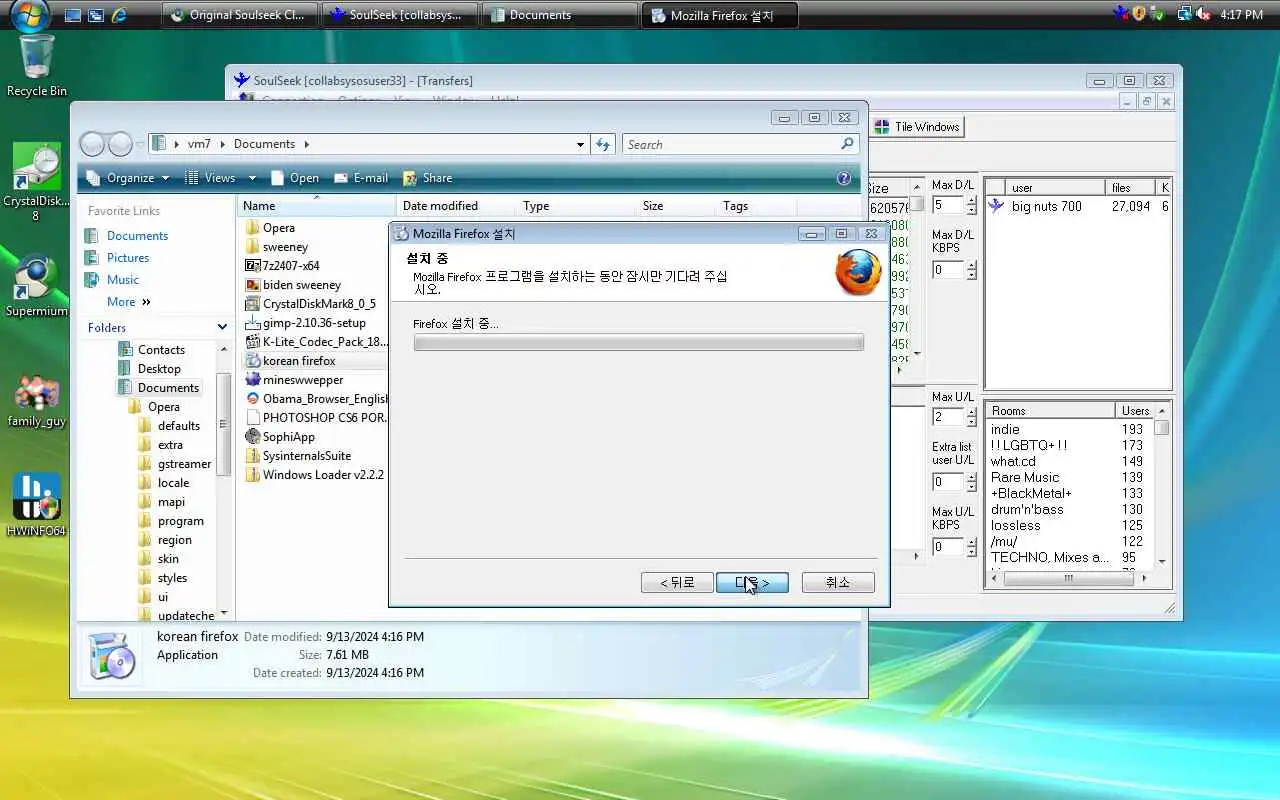Increase the Max U/L spinner value
Screen dimensions: 1280x800
tap(971, 412)
